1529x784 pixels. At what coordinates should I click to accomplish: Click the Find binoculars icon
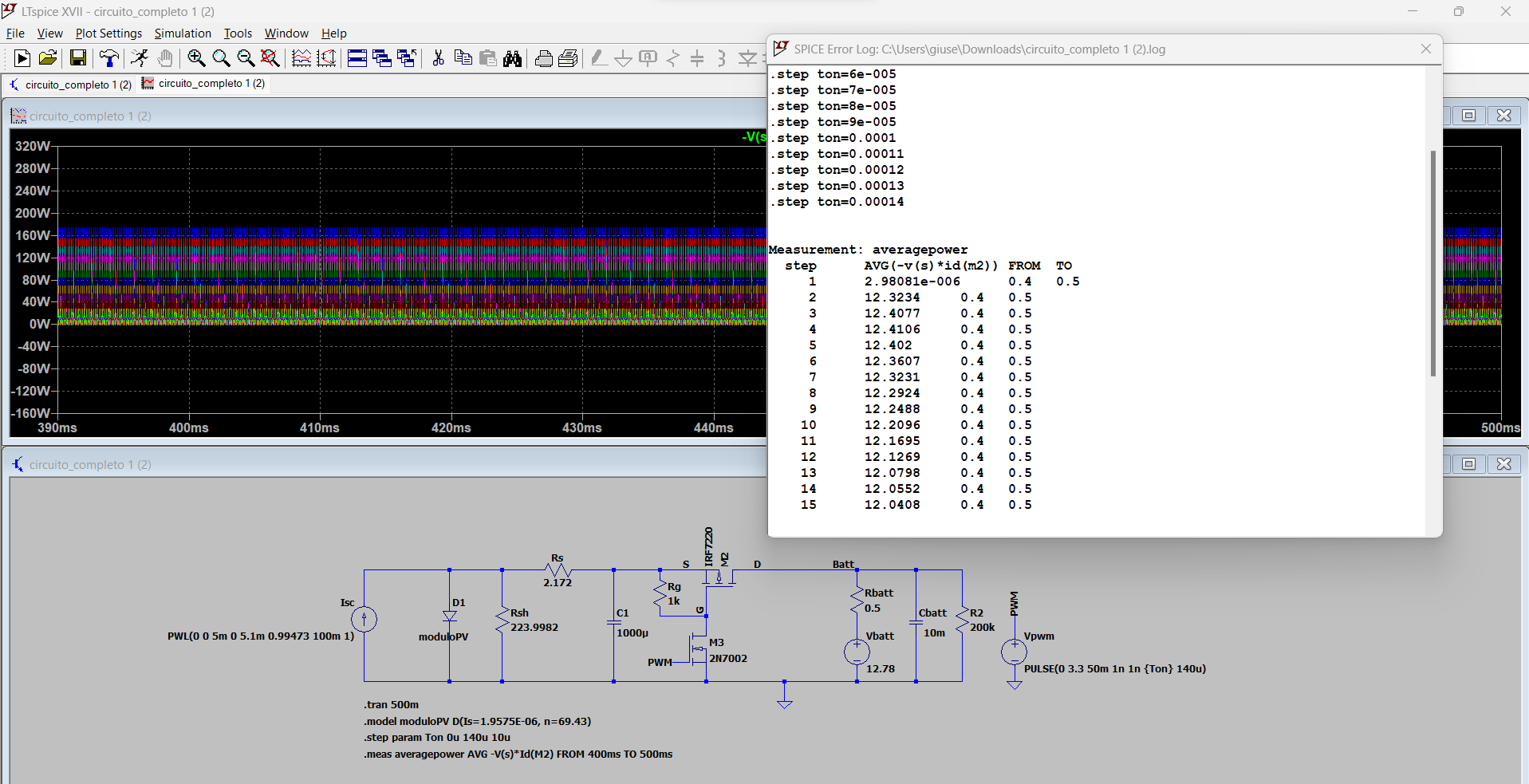pos(512,58)
